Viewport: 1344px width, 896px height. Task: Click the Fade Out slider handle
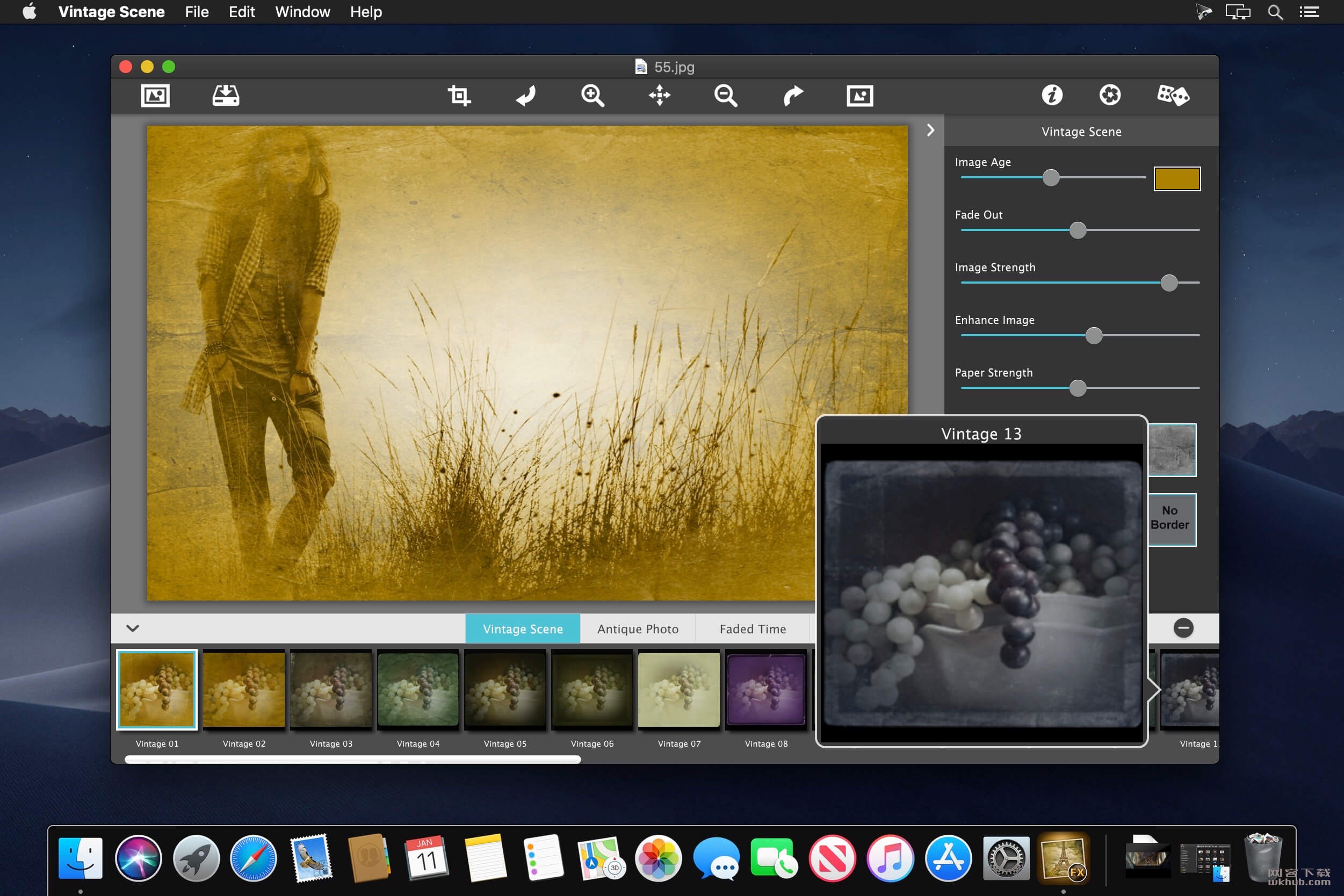point(1078,230)
